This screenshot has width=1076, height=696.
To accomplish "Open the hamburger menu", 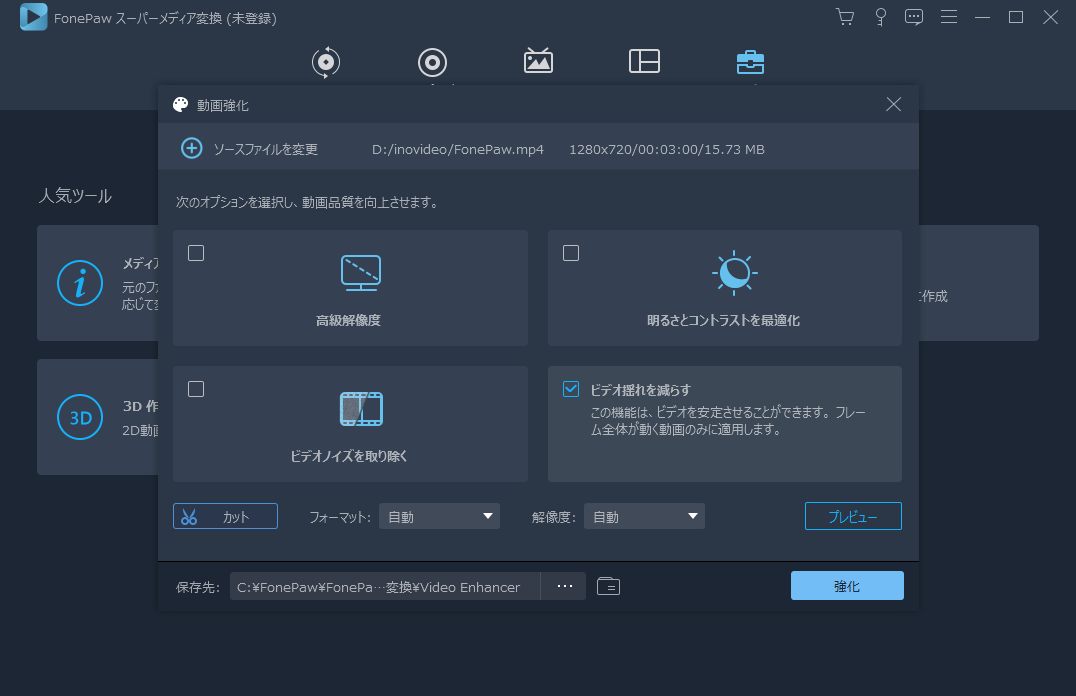I will point(949,16).
